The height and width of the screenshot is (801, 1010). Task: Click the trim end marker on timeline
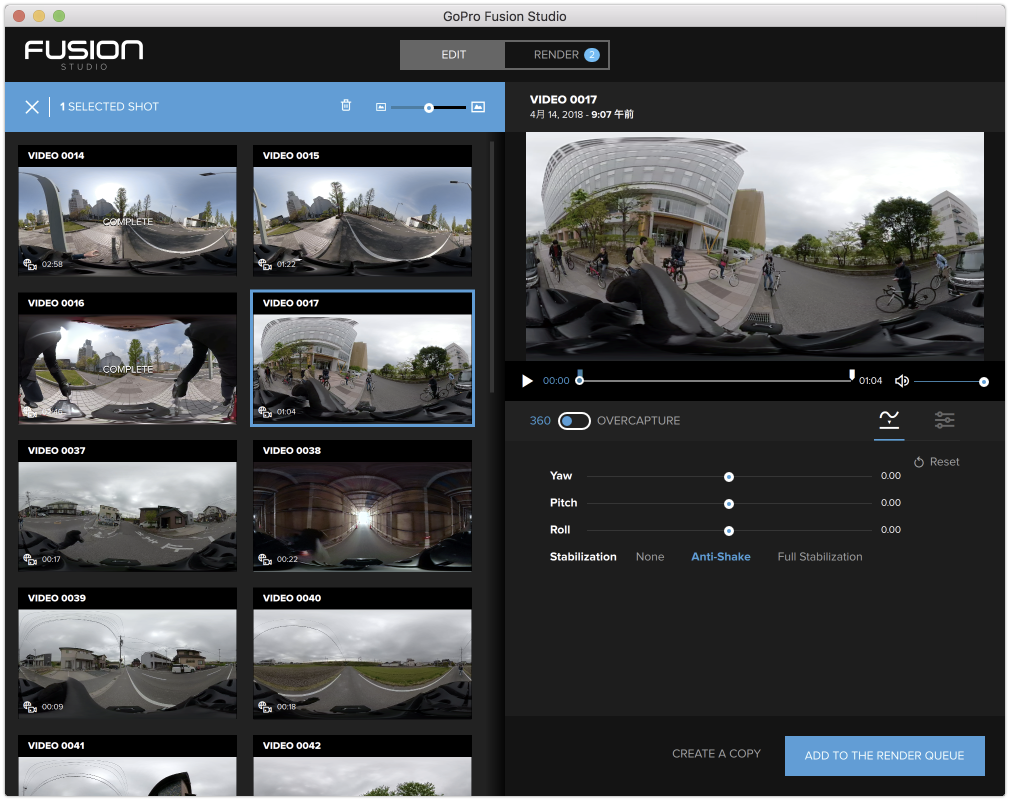(852, 375)
